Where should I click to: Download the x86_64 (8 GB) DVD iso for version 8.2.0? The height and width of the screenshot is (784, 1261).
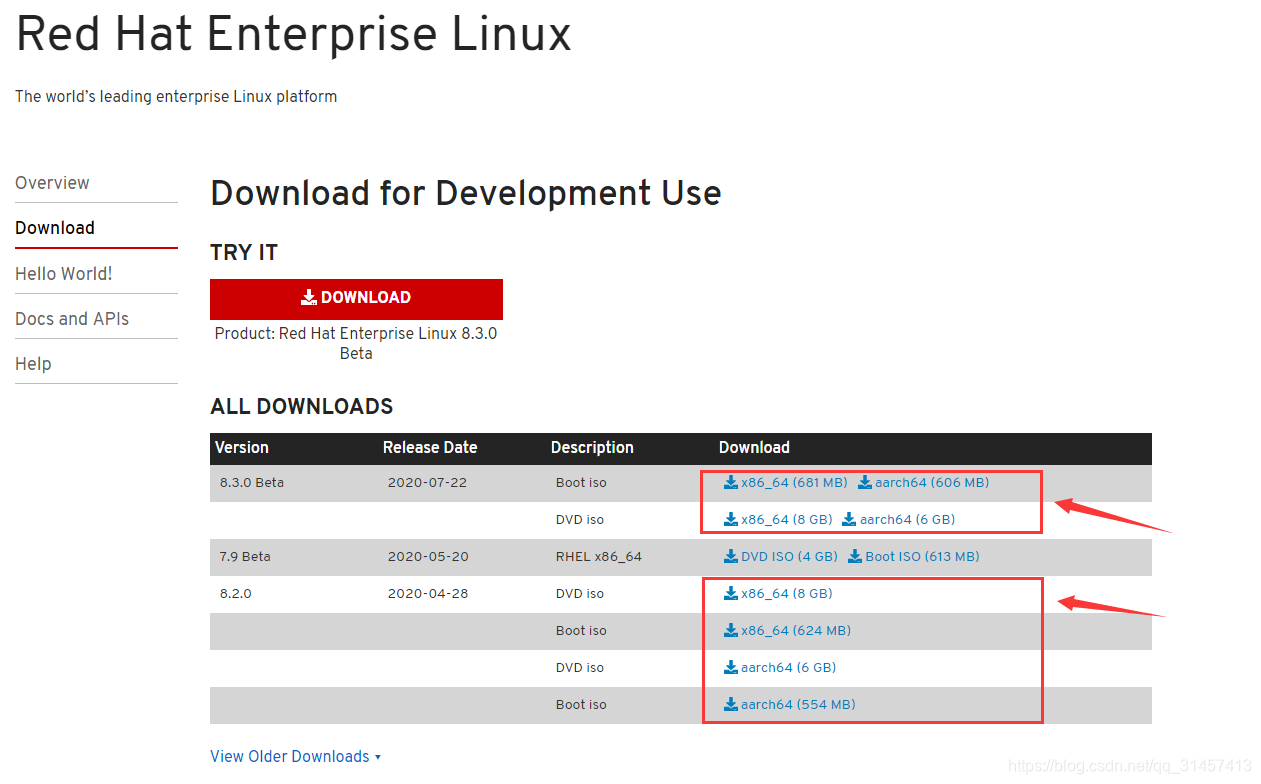click(780, 593)
